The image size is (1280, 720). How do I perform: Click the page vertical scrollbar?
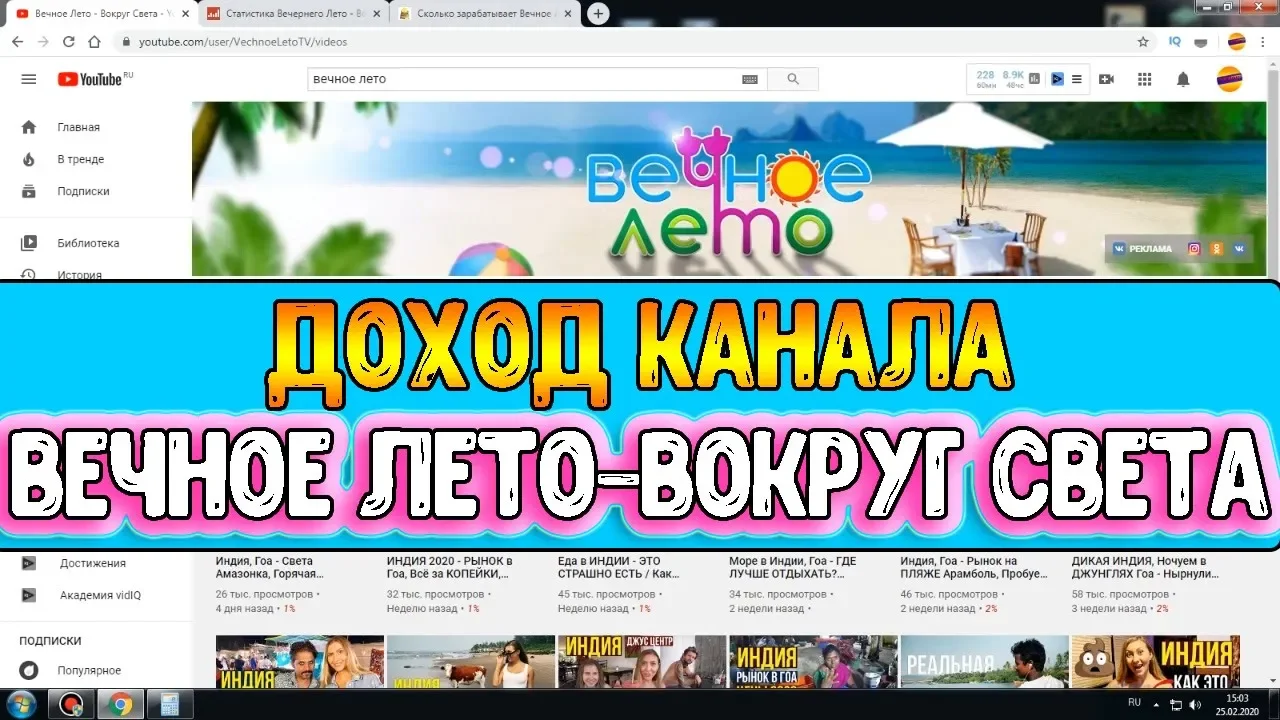(1274, 372)
